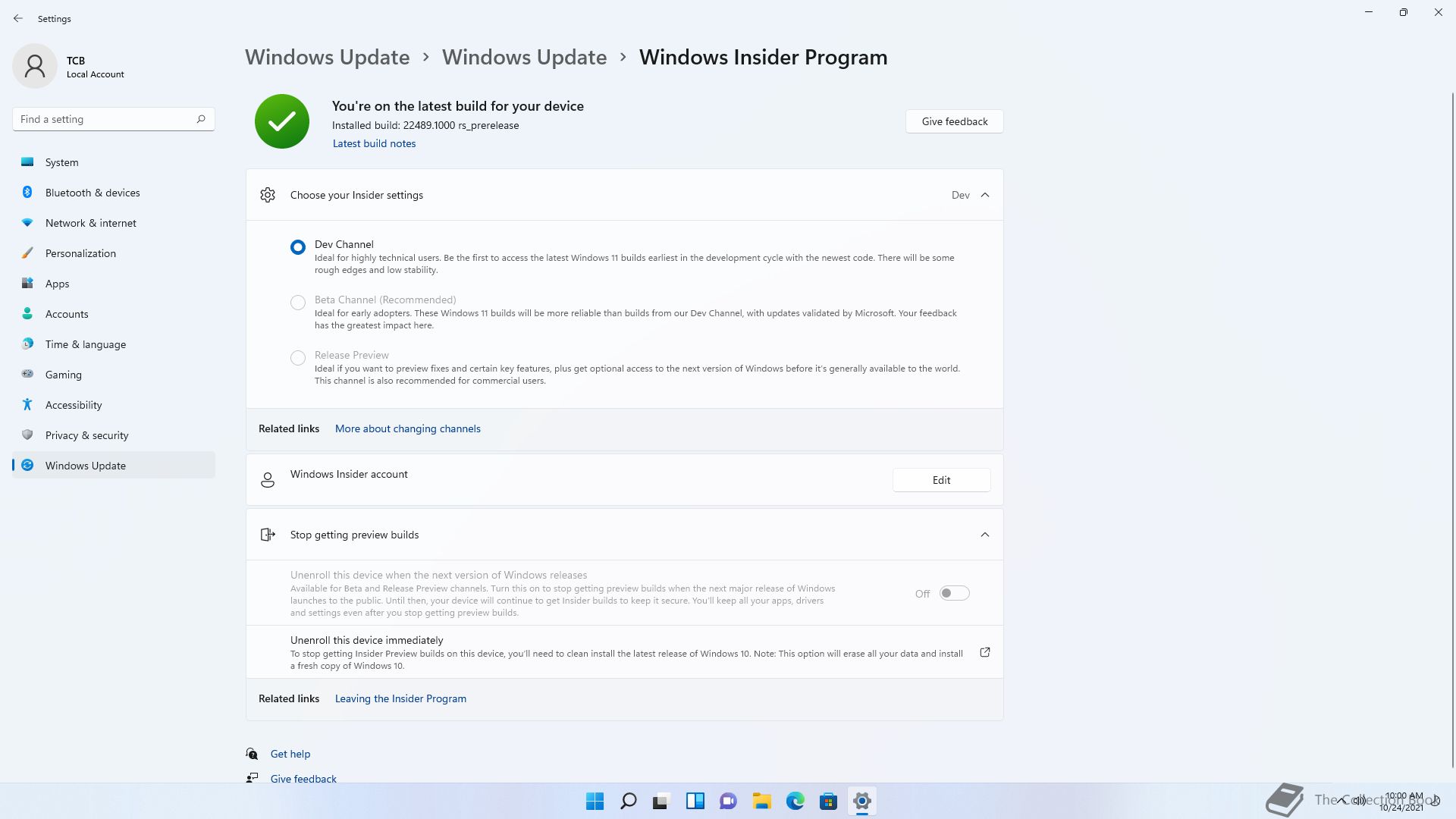
Task: Open Time & language settings label
Action: 86,344
